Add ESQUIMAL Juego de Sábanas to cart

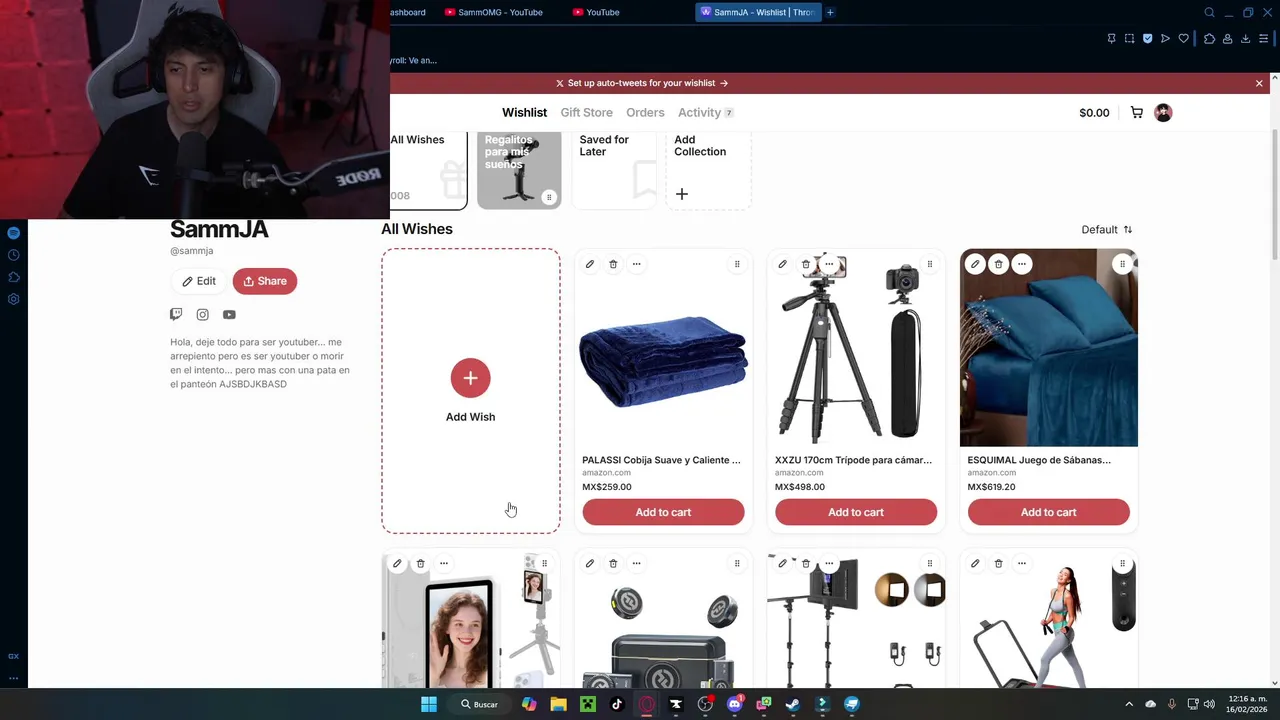tap(1049, 512)
